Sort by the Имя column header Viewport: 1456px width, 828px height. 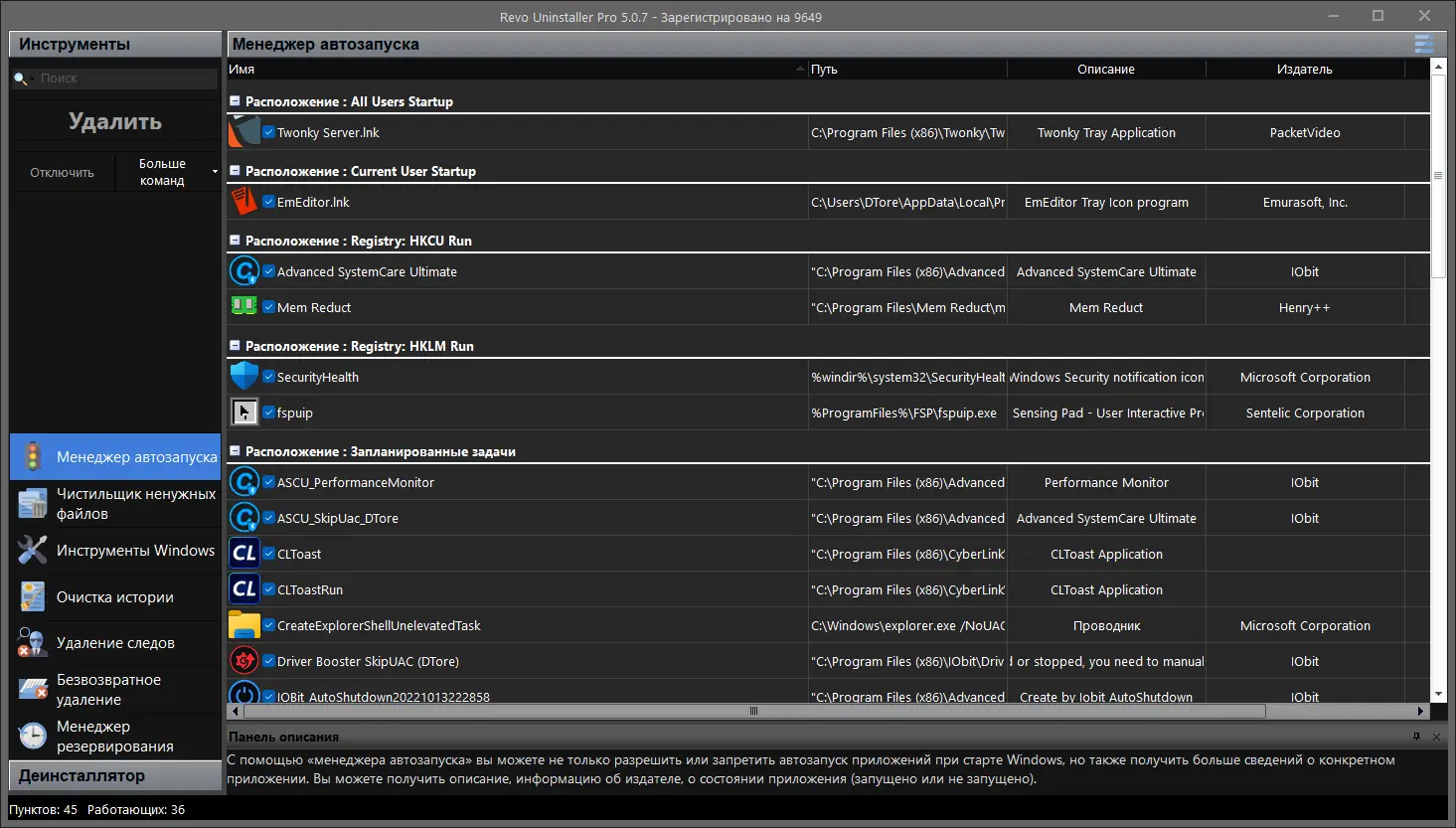(517, 70)
